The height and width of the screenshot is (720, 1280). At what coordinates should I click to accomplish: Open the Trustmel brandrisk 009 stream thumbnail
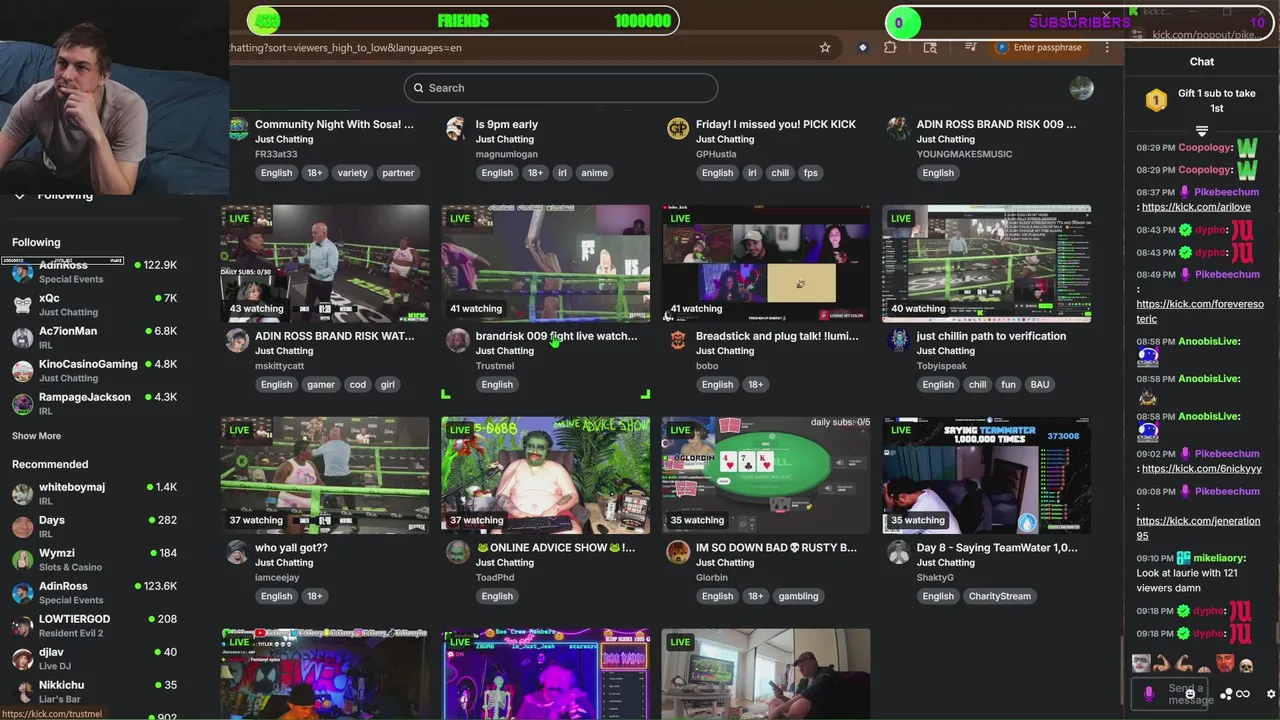click(x=545, y=264)
